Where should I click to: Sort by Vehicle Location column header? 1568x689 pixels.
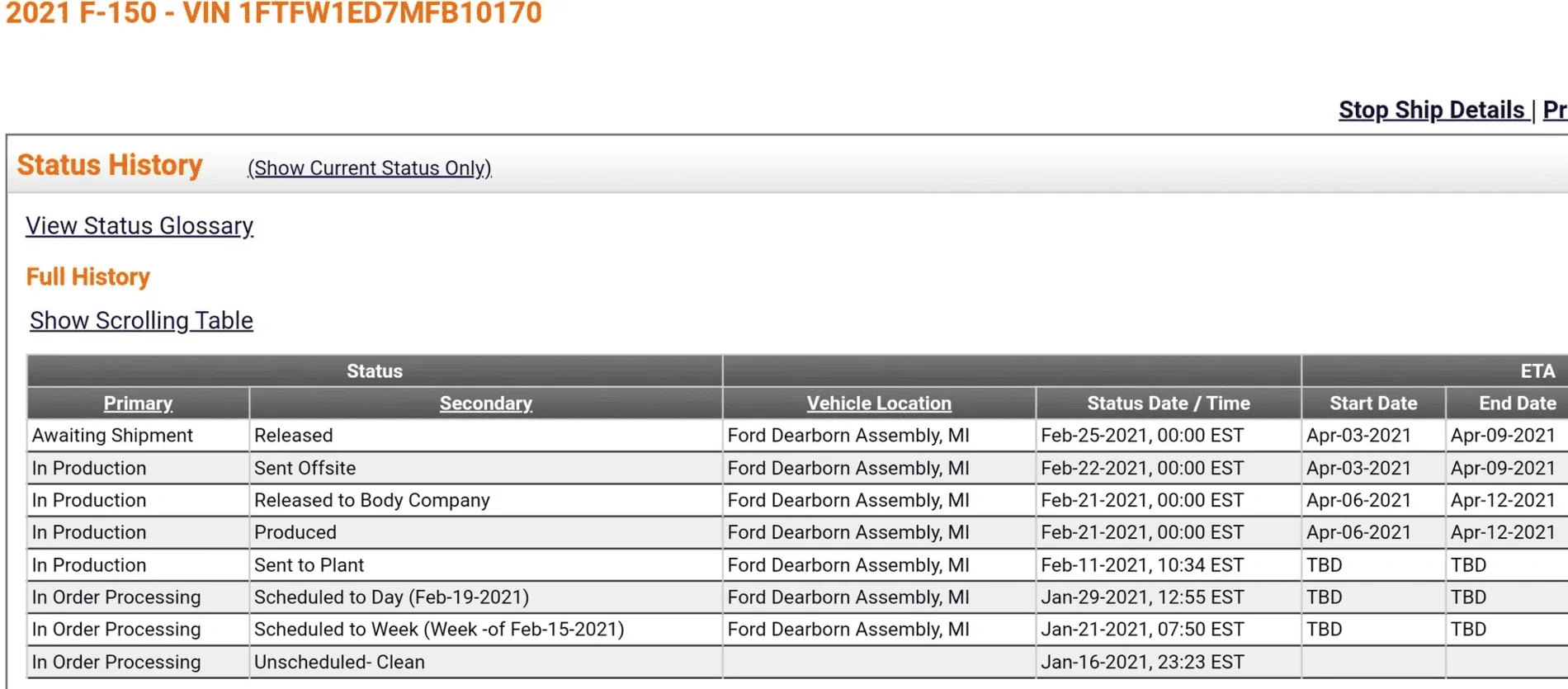pyautogui.click(x=879, y=403)
